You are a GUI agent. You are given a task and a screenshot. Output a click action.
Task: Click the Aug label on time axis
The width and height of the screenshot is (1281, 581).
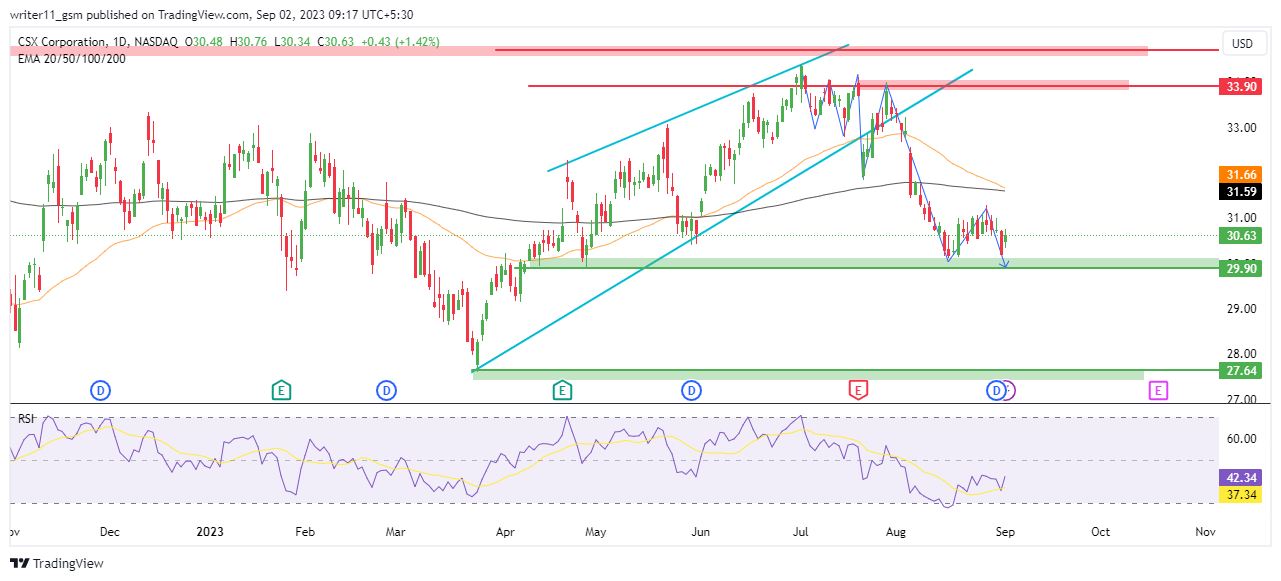point(895,533)
